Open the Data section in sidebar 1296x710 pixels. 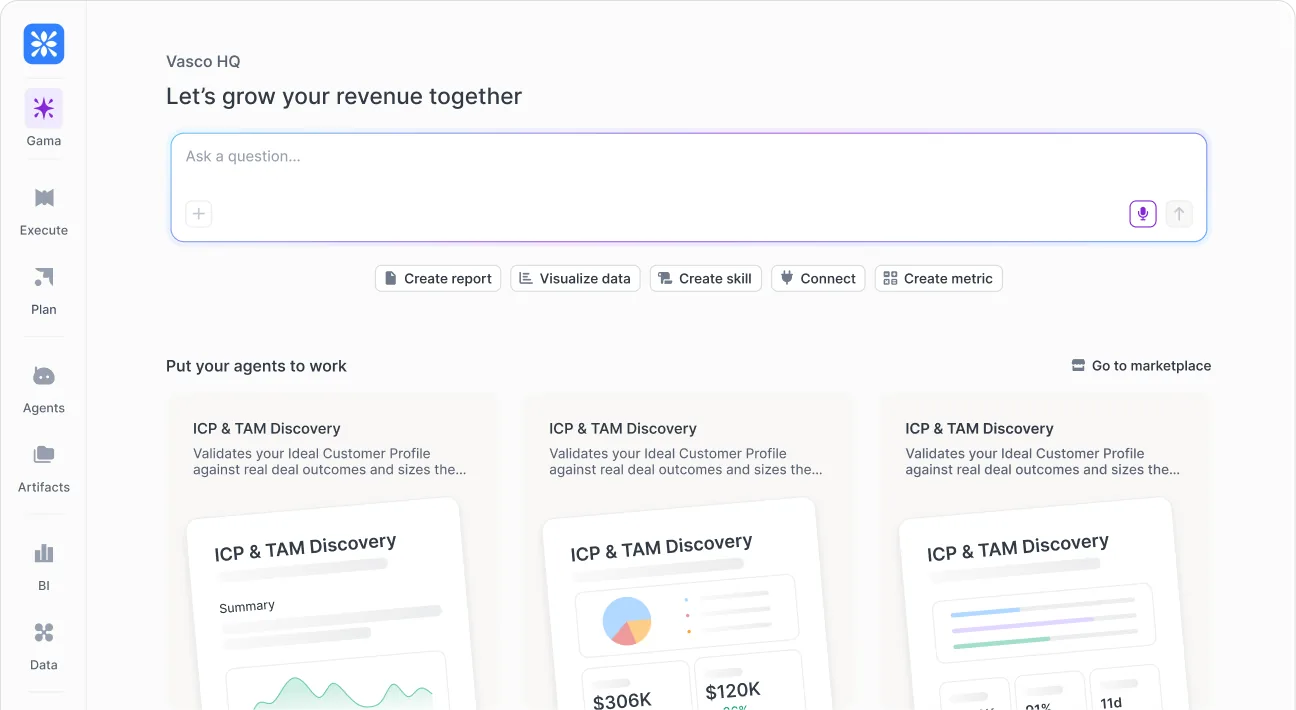(x=44, y=645)
